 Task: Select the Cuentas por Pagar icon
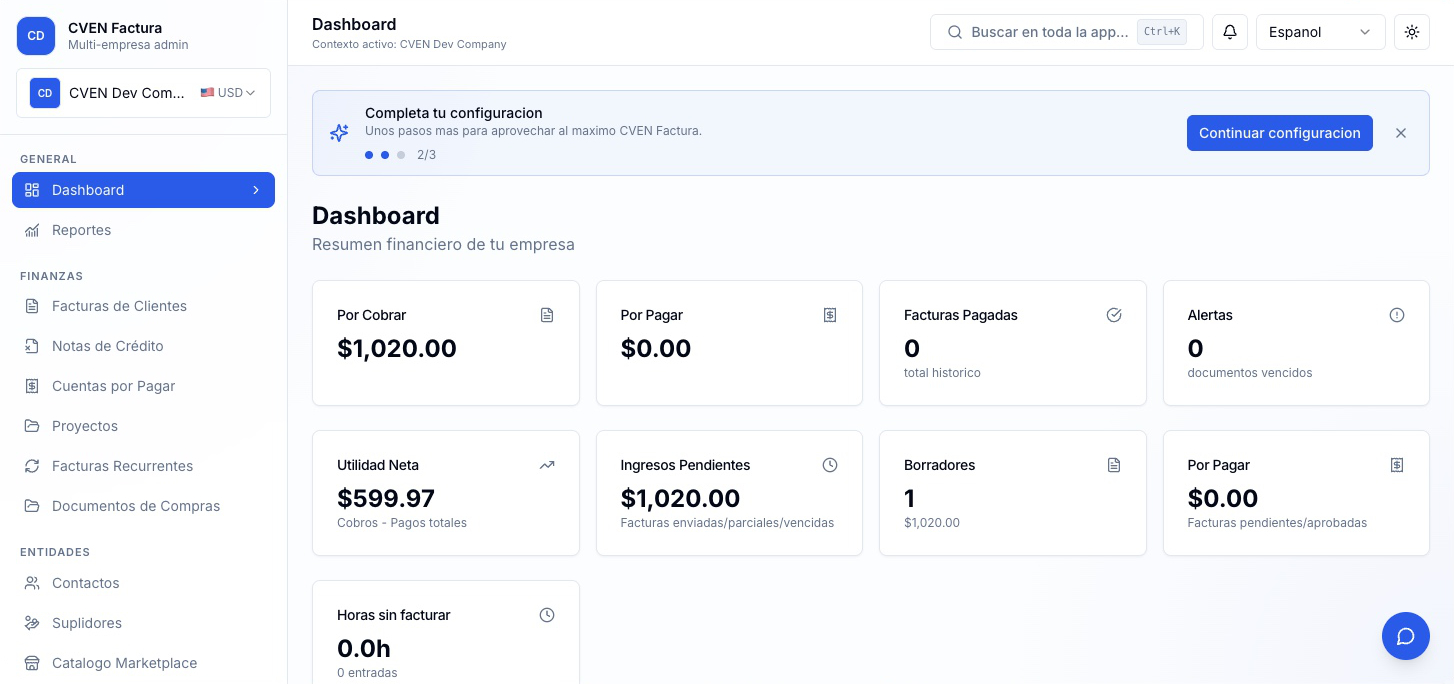tap(32, 386)
